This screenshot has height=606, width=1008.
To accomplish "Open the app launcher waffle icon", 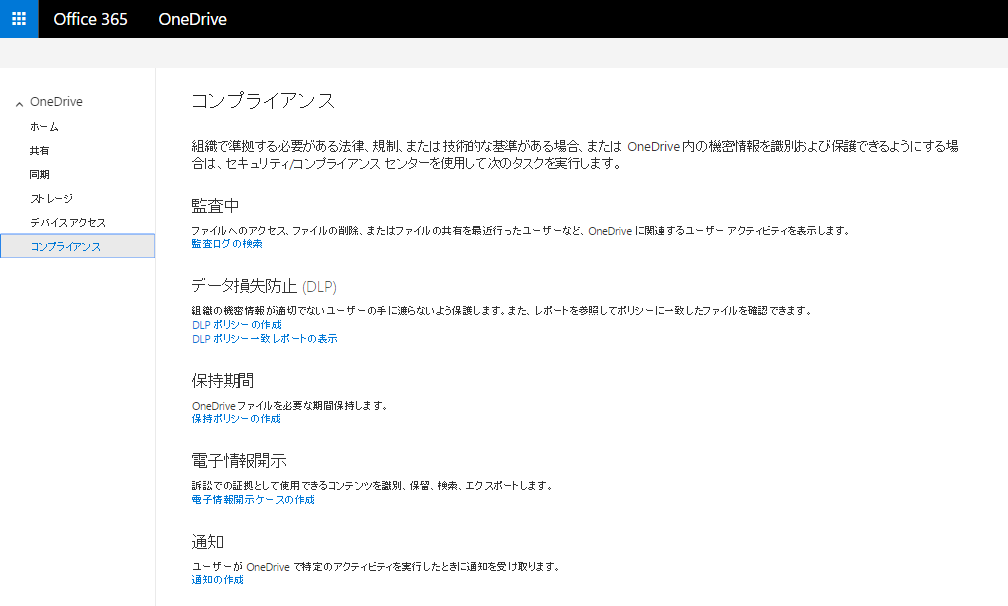I will tap(19, 19).
